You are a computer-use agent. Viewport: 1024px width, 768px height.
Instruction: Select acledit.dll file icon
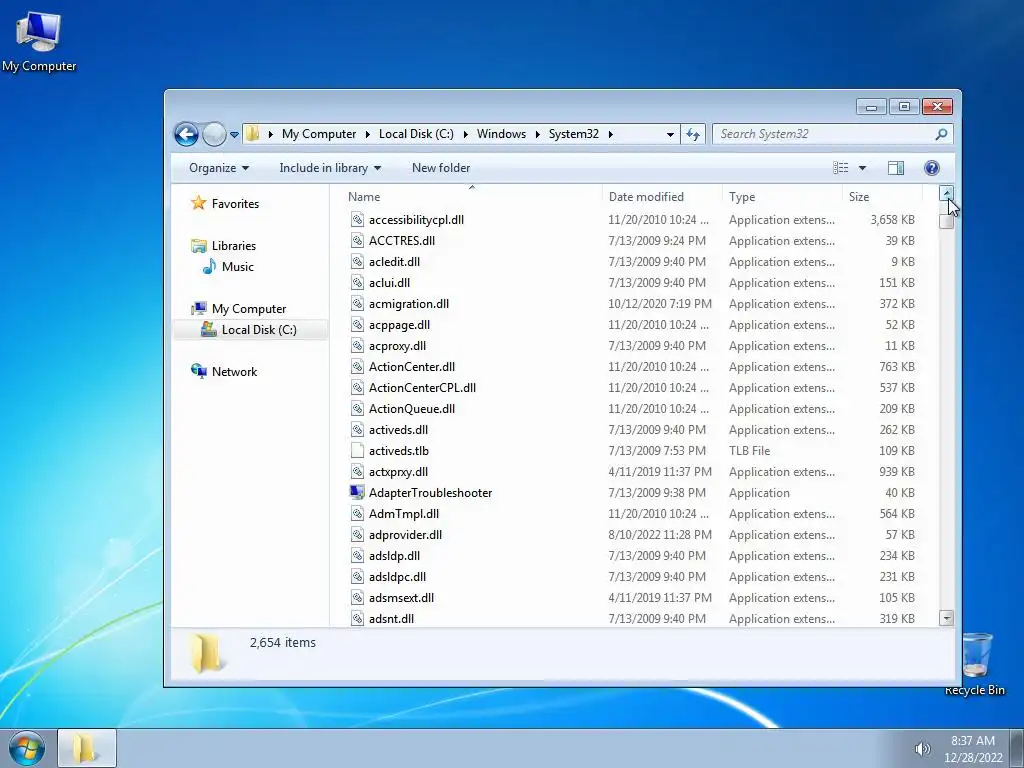pos(357,261)
